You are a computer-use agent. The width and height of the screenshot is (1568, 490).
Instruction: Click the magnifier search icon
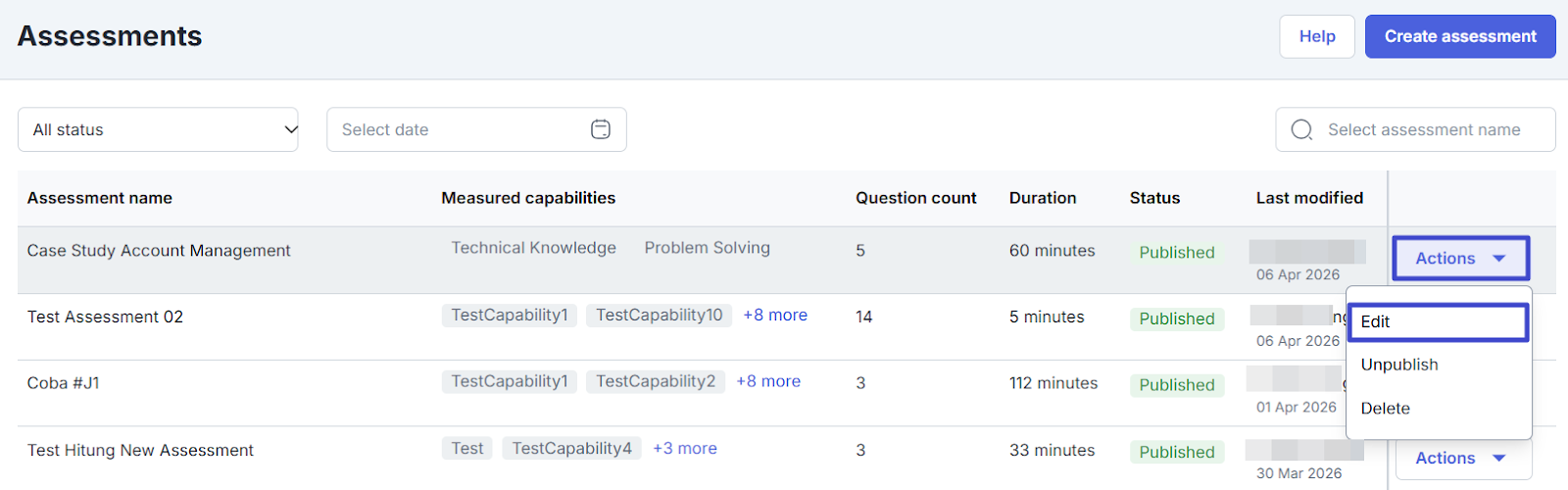1301,129
